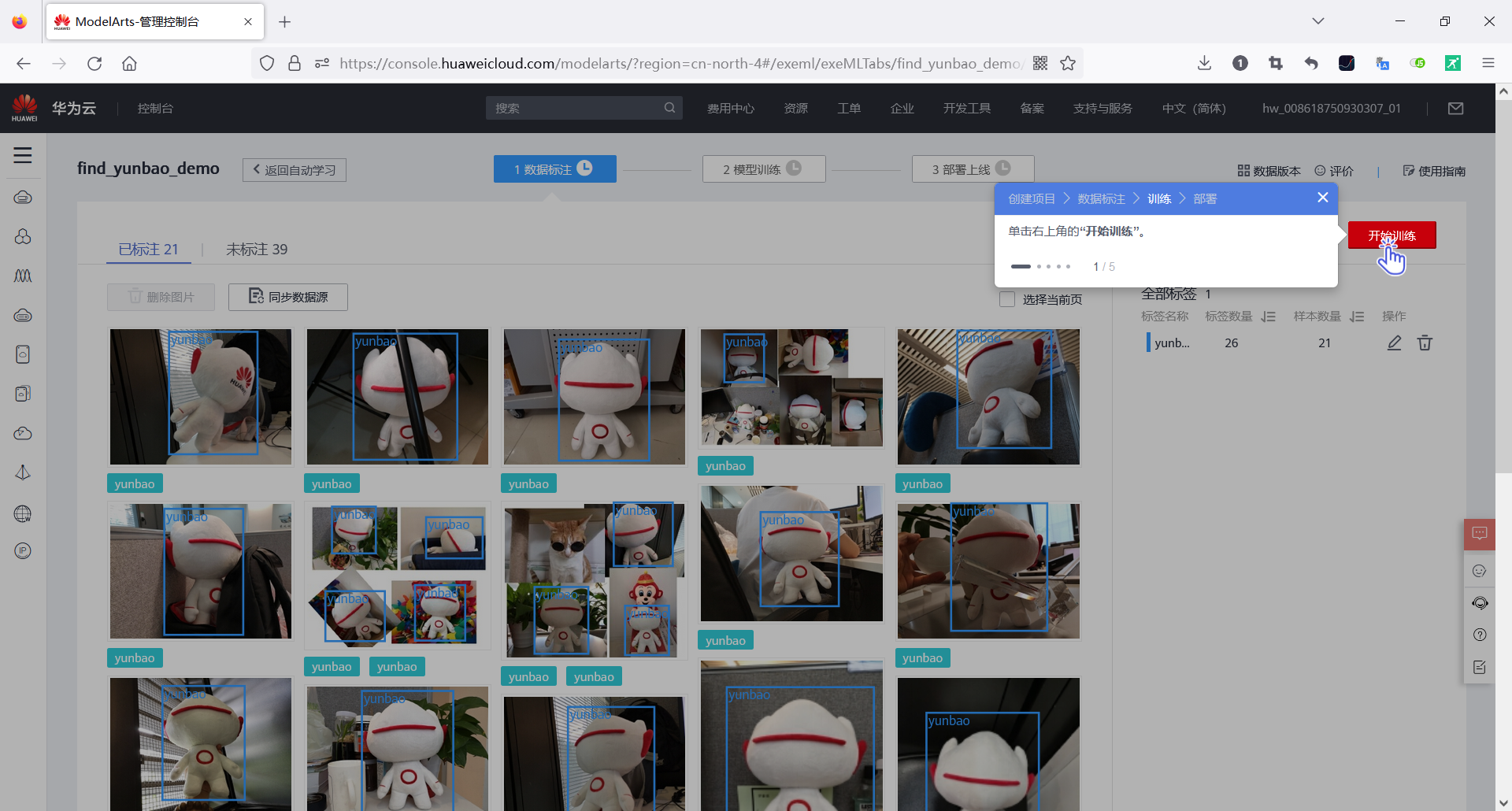The width and height of the screenshot is (1512, 811).
Task: Click the Huawei logo in the header
Action: tap(24, 108)
